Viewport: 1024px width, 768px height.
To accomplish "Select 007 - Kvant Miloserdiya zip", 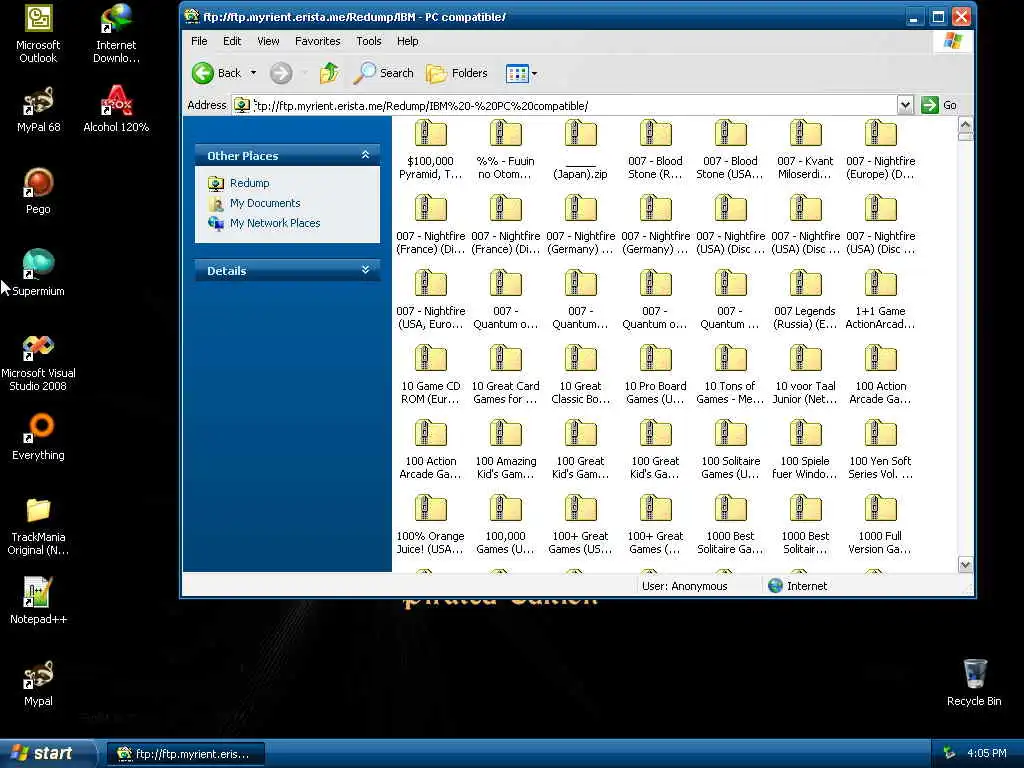I will click(x=805, y=150).
